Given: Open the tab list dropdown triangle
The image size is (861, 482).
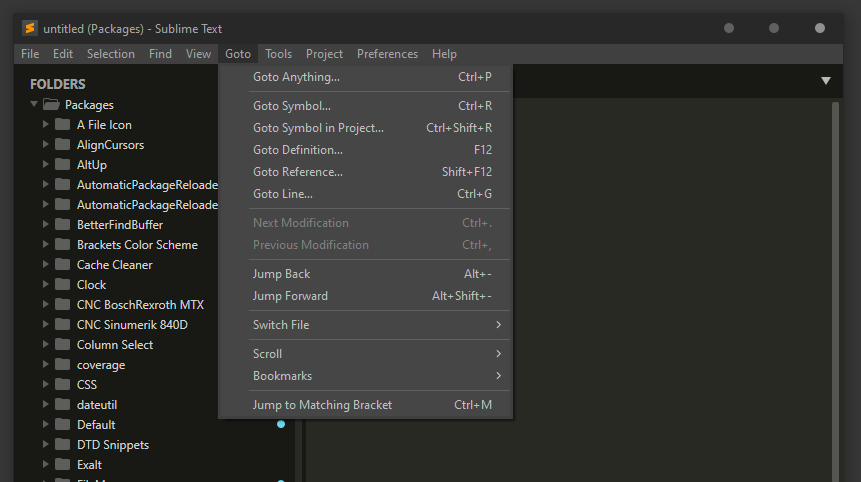Looking at the screenshot, I should tap(825, 81).
